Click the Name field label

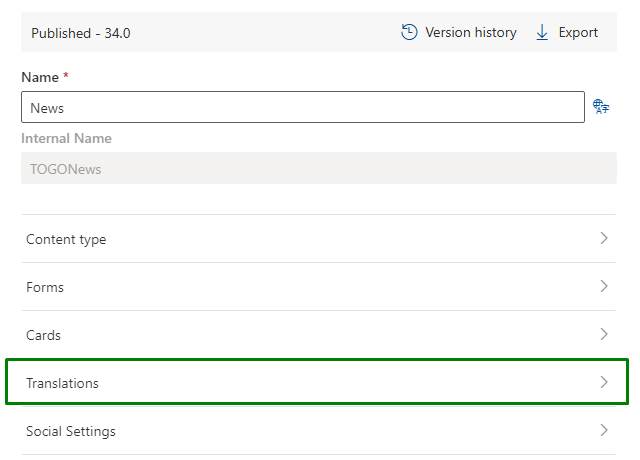pos(40,77)
